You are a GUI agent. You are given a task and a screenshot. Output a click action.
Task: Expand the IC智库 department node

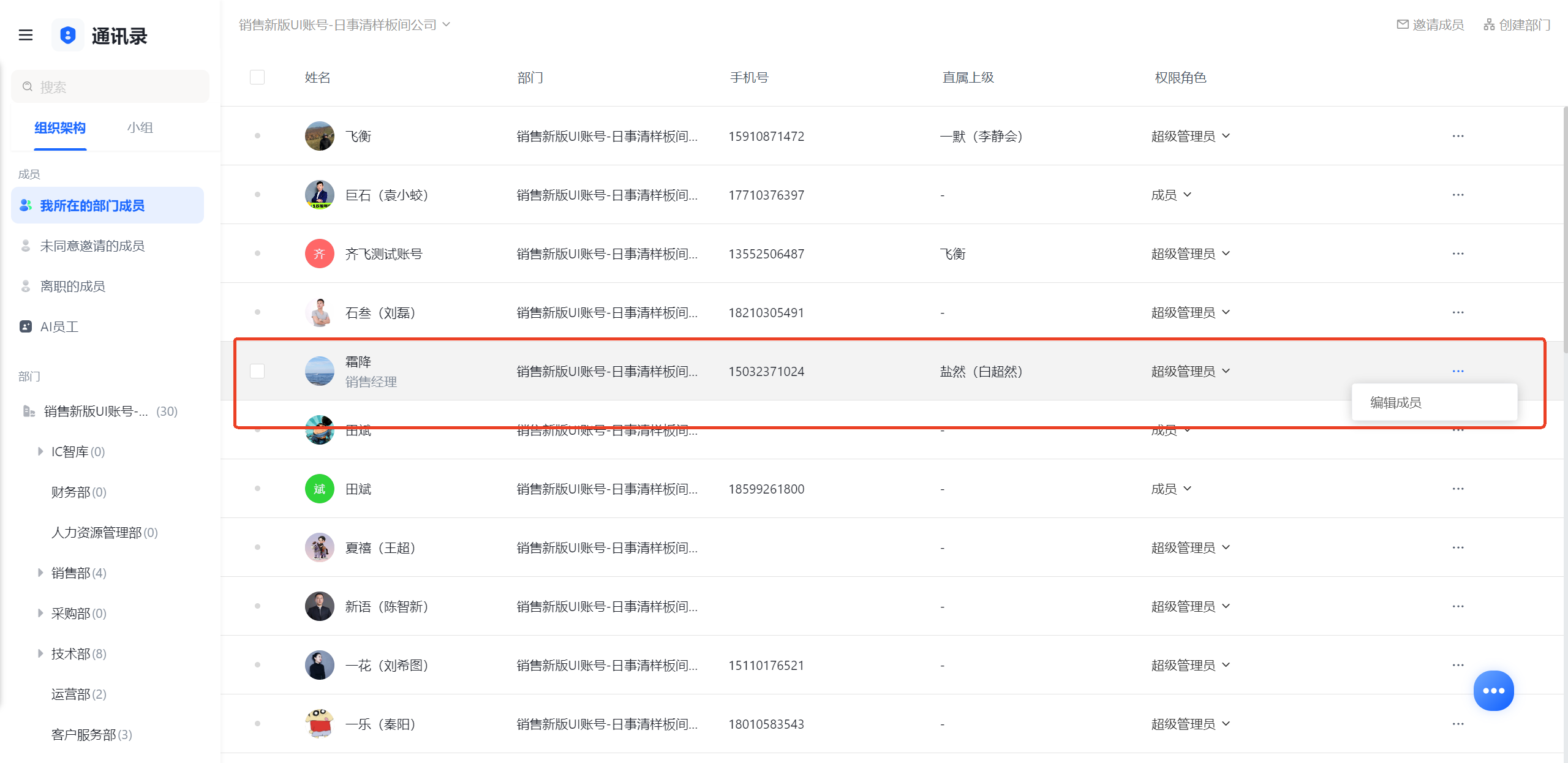(40, 451)
